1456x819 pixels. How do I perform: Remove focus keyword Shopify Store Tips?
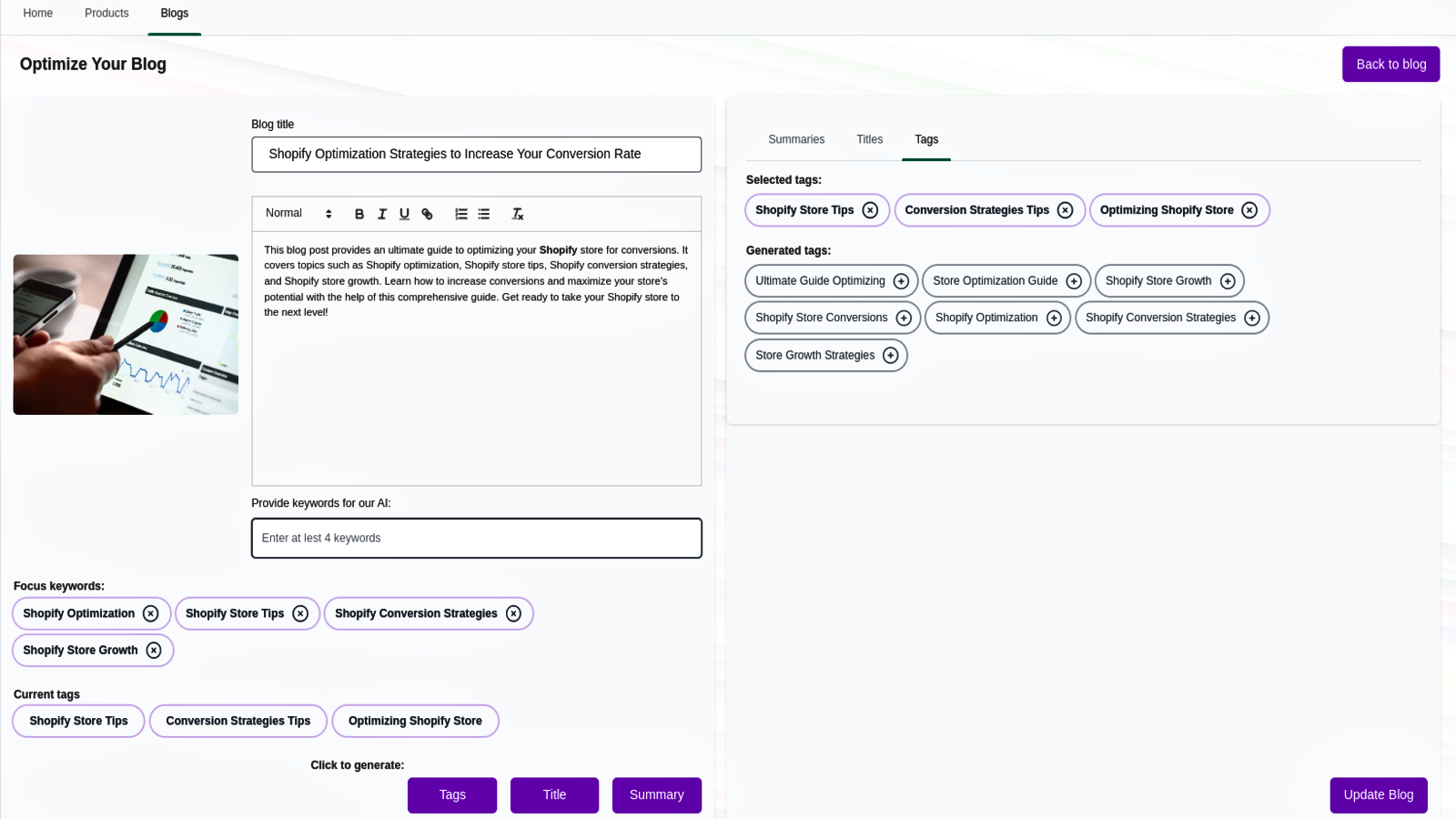pos(300,613)
